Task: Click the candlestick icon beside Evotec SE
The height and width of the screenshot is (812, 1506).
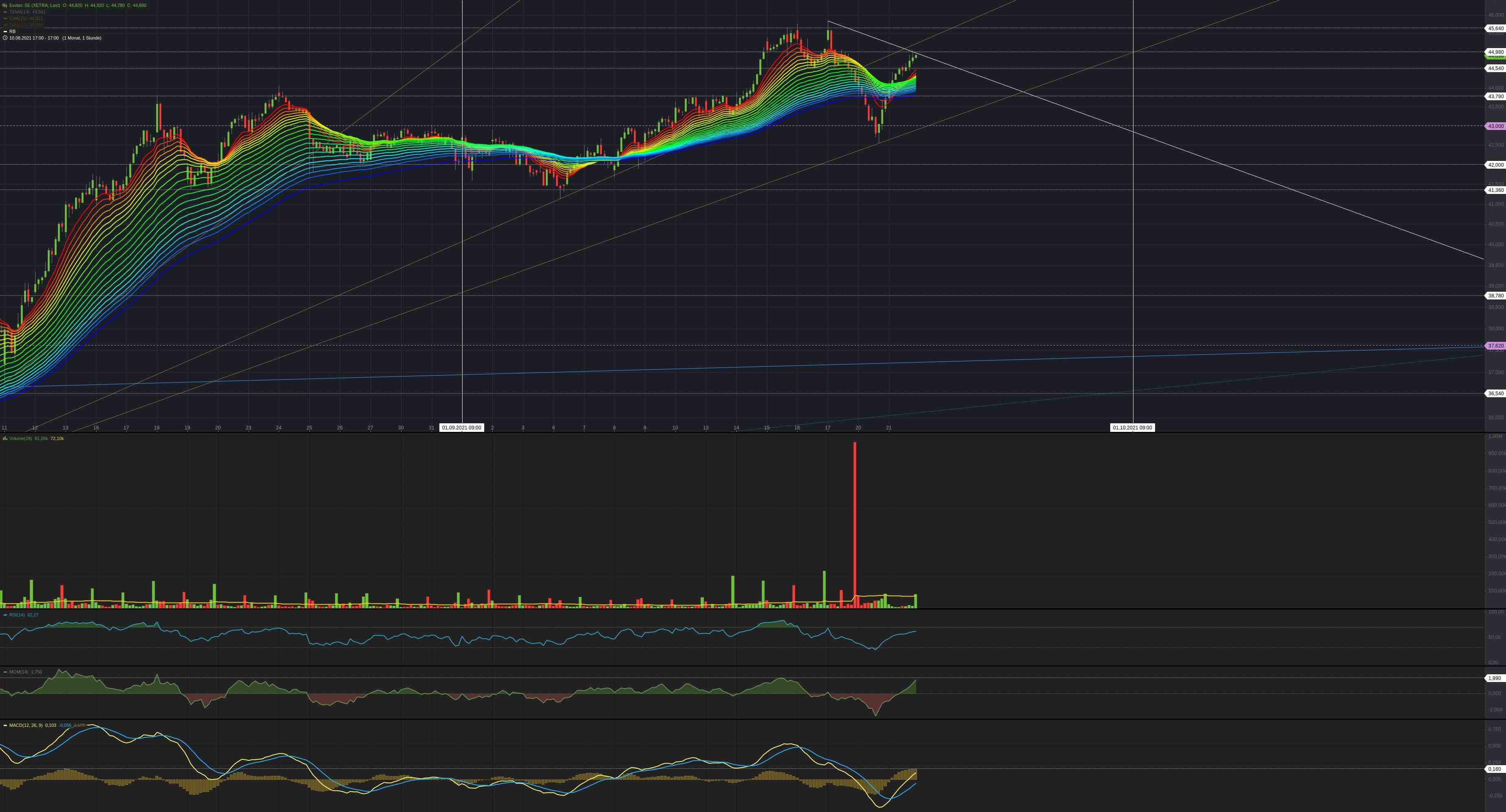Action: pyautogui.click(x=4, y=5)
